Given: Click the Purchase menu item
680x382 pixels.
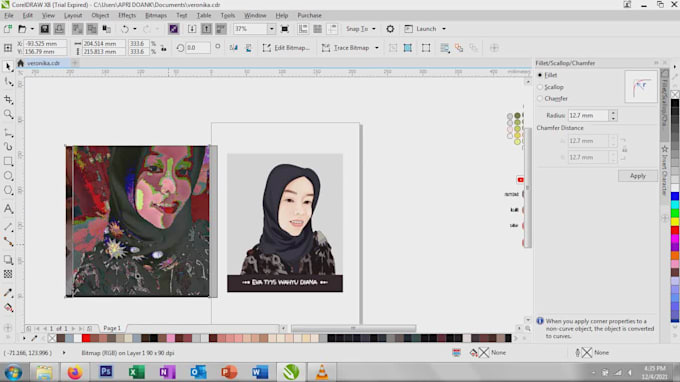Looking at the screenshot, I should tap(309, 15).
